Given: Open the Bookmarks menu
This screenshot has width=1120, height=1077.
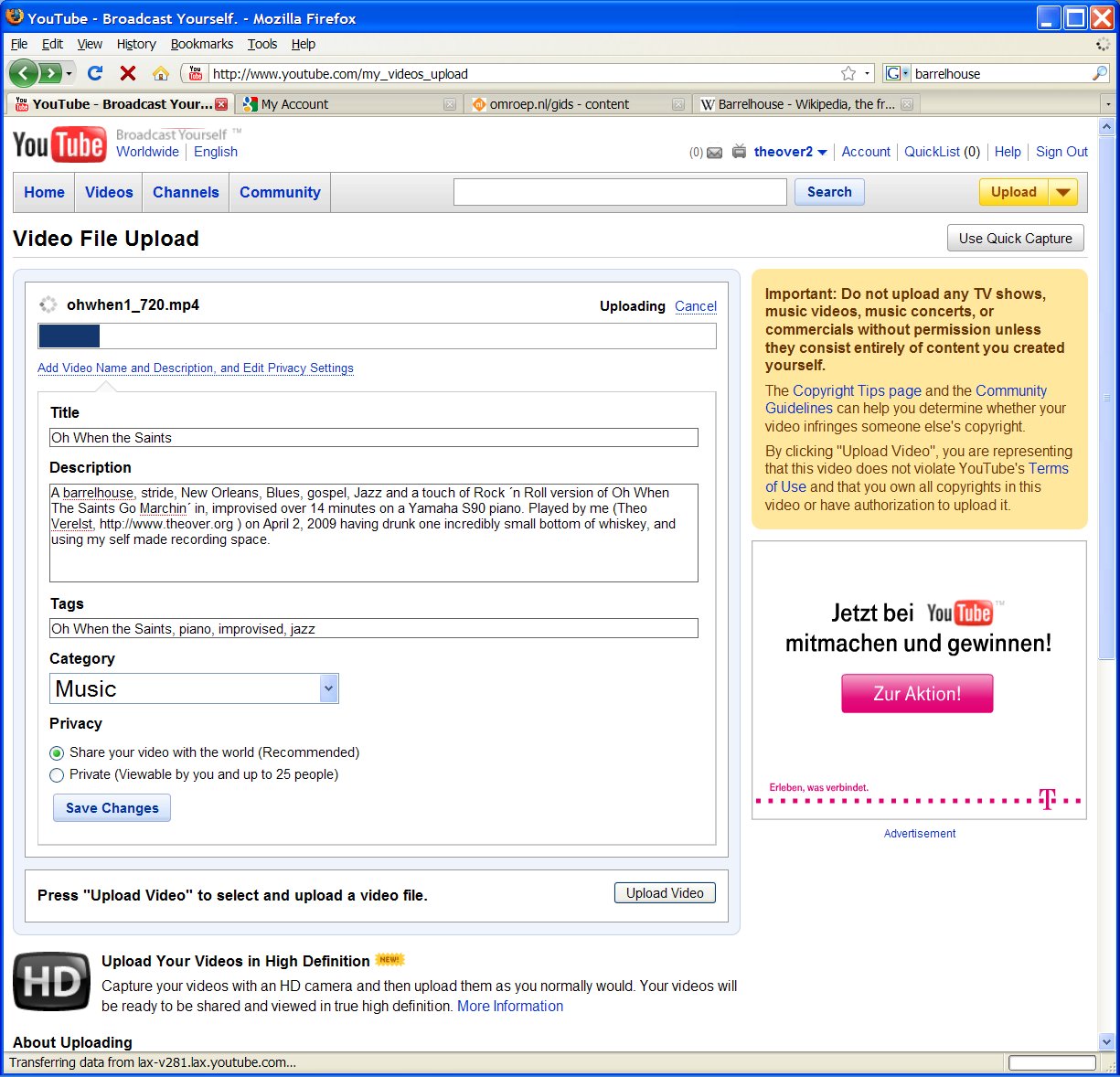Looking at the screenshot, I should pos(202,44).
